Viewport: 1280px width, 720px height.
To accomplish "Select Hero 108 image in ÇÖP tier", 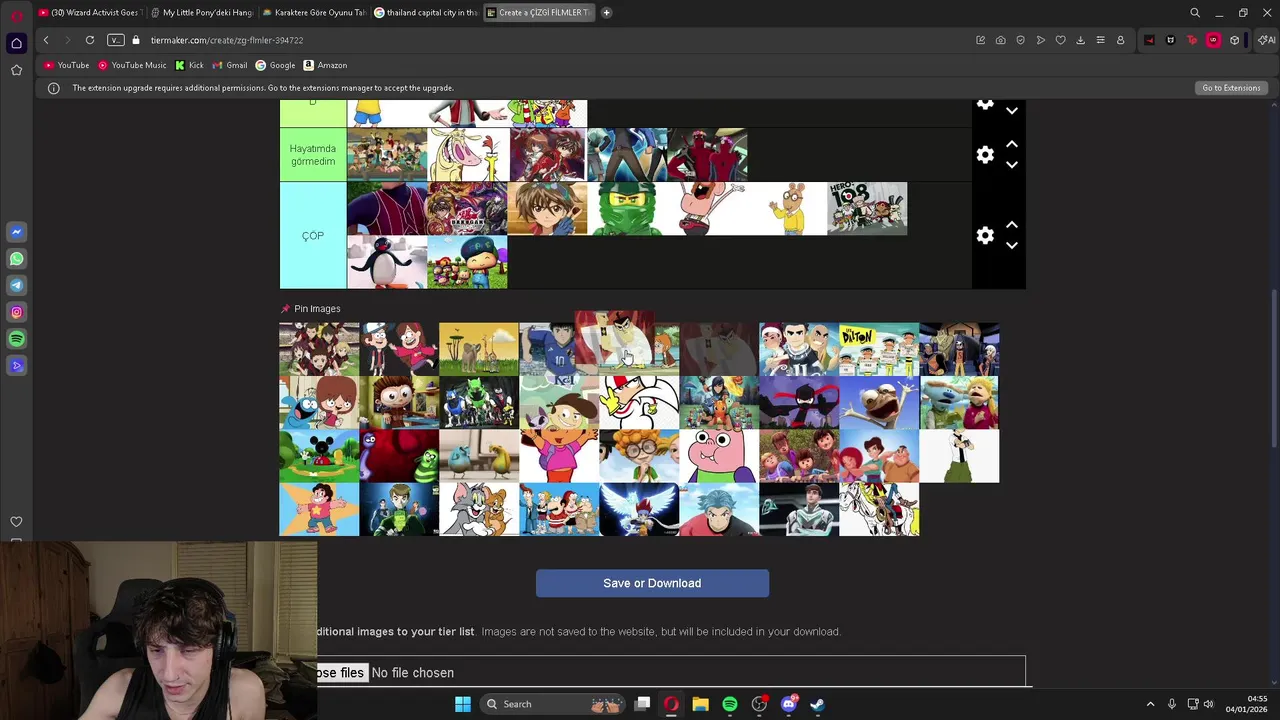I will tap(867, 209).
